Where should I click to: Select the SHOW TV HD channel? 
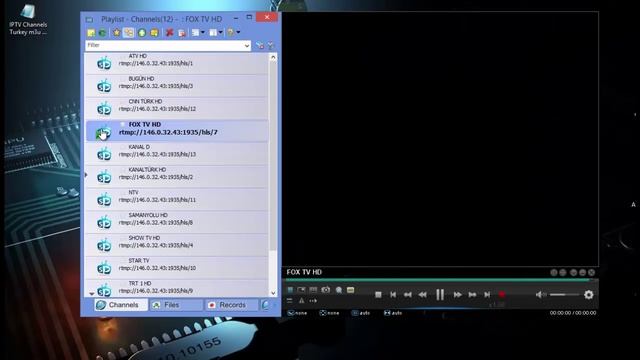click(177, 244)
